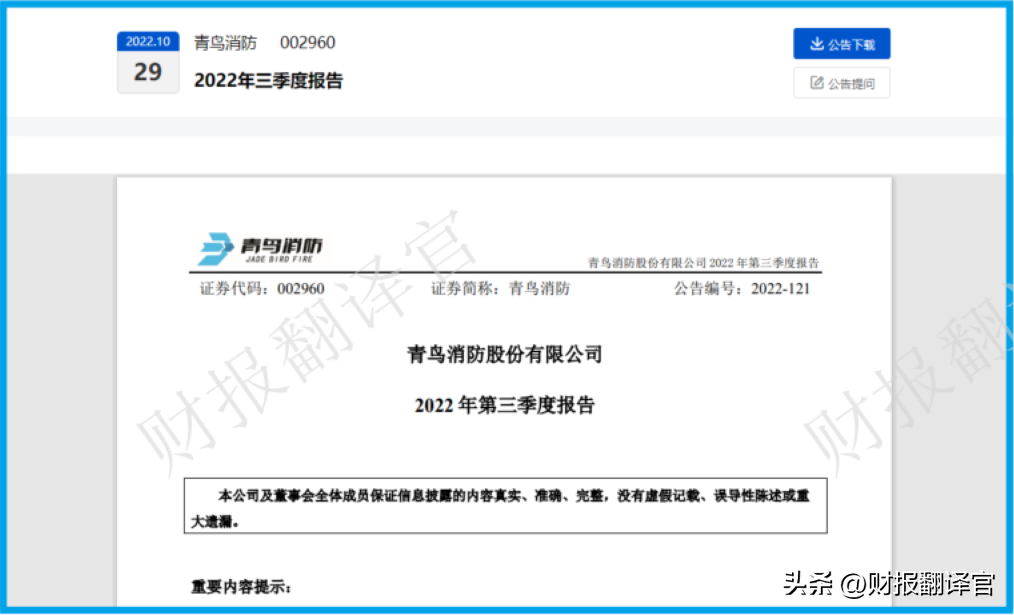Screen dimensions: 1014x615
Task: Click the title 2022年三季度报告
Action: coord(268,81)
